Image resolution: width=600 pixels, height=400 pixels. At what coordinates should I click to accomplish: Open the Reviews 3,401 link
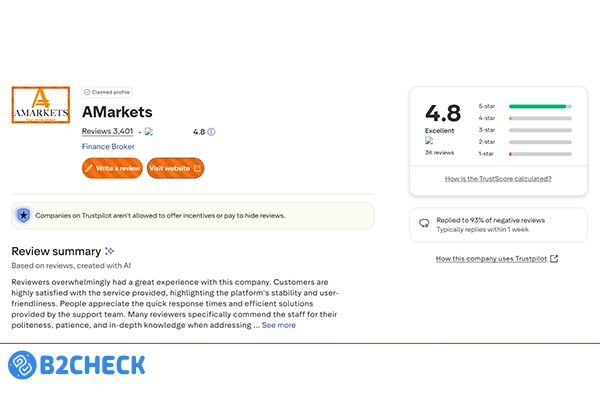pos(107,131)
